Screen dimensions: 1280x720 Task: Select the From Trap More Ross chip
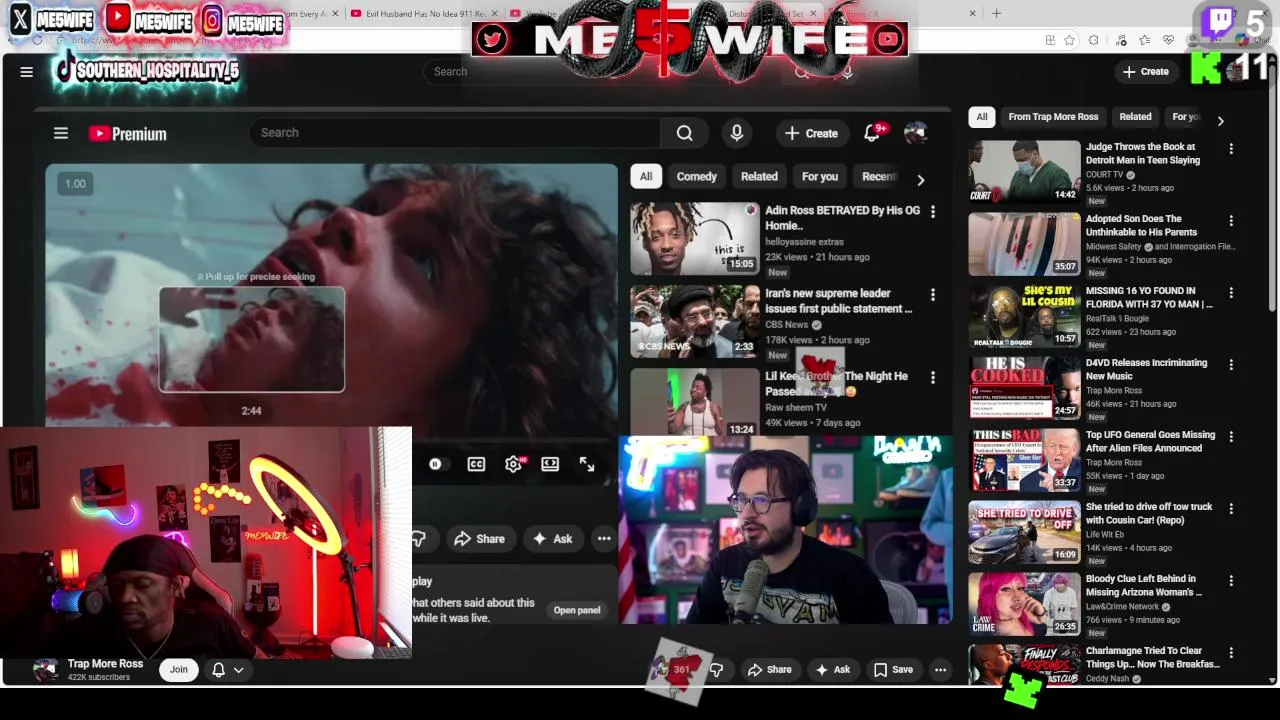[x=1053, y=117]
